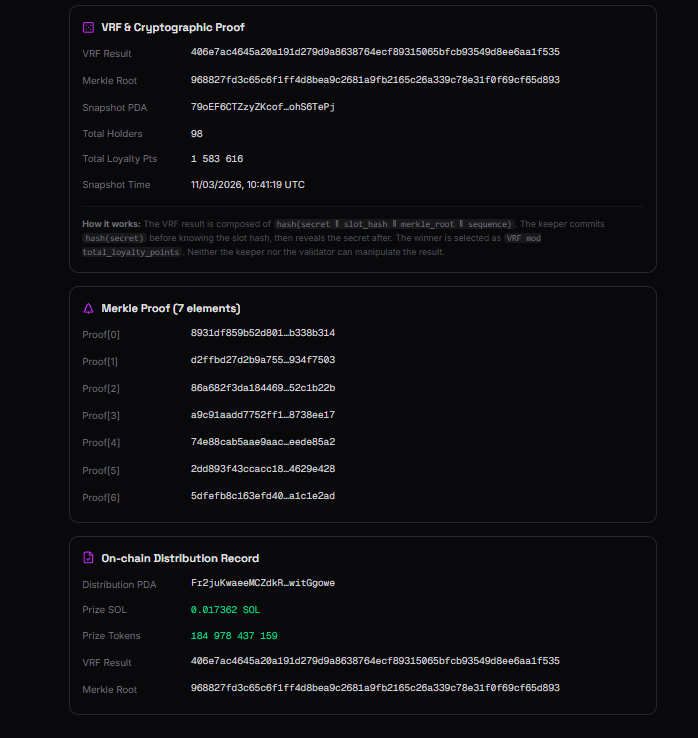698x738 pixels.
Task: Click the Prize SOL value 0.017362 SOL
Action: [x=225, y=610]
